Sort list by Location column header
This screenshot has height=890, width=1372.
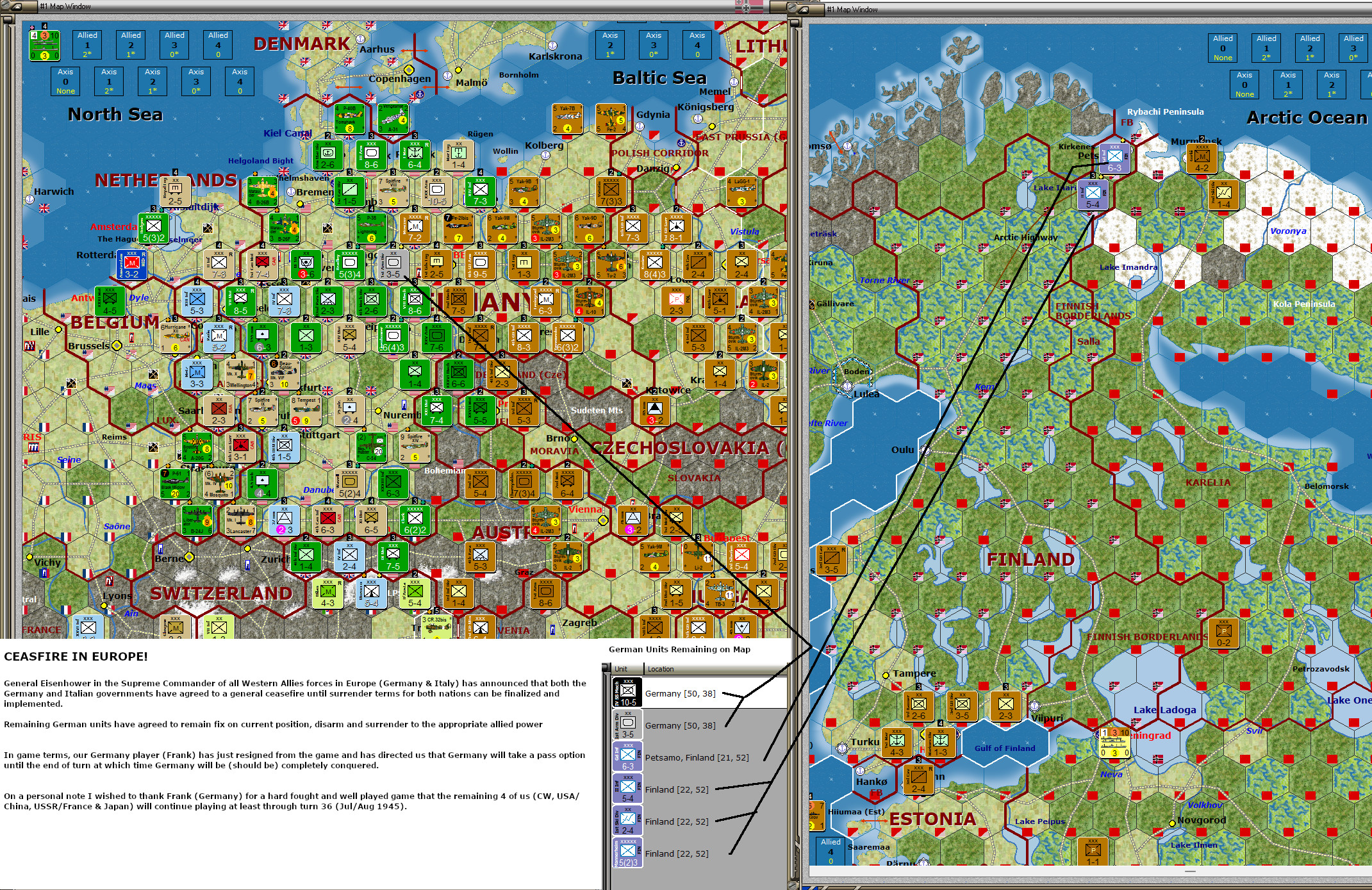tap(661, 669)
